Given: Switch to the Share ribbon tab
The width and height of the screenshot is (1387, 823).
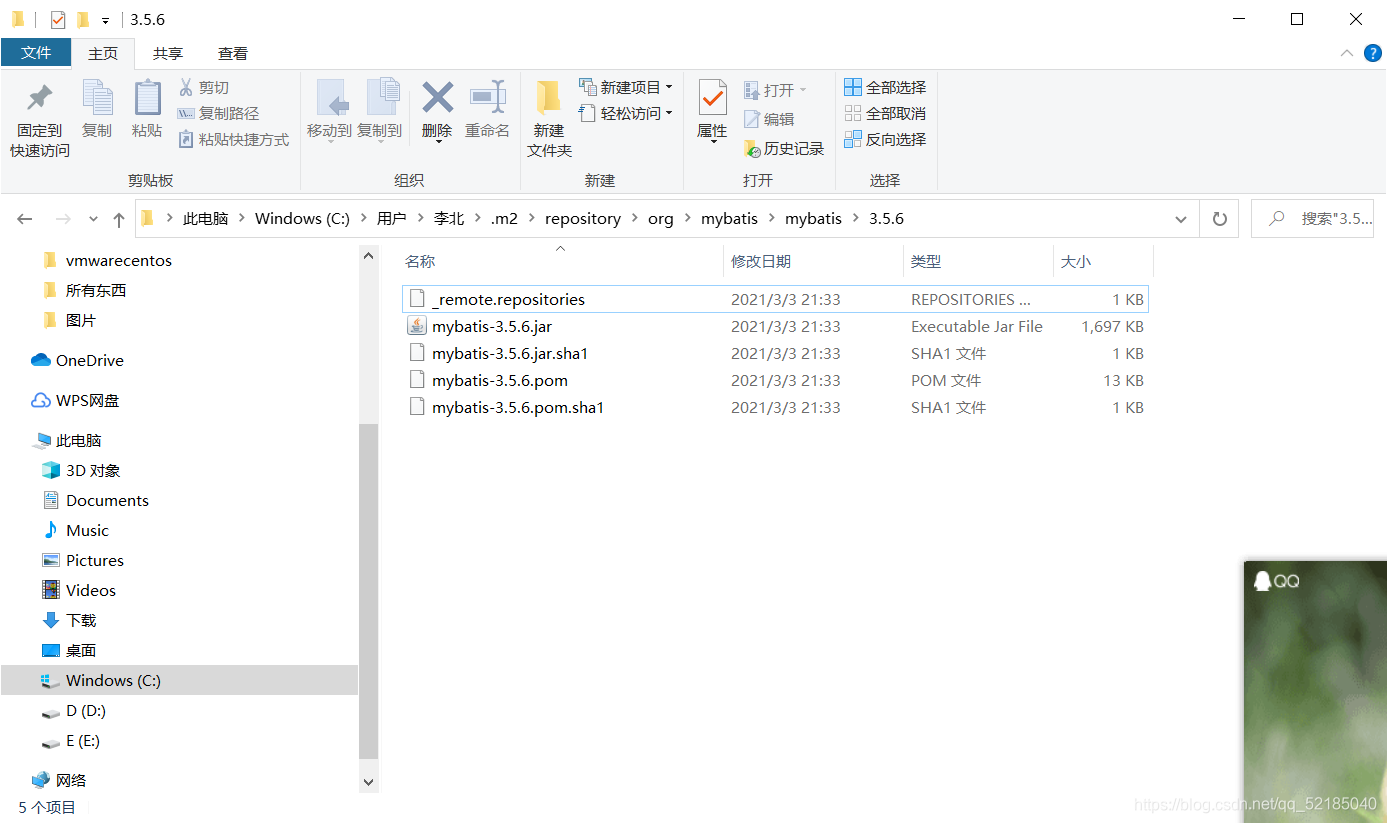Looking at the screenshot, I should coord(168,54).
